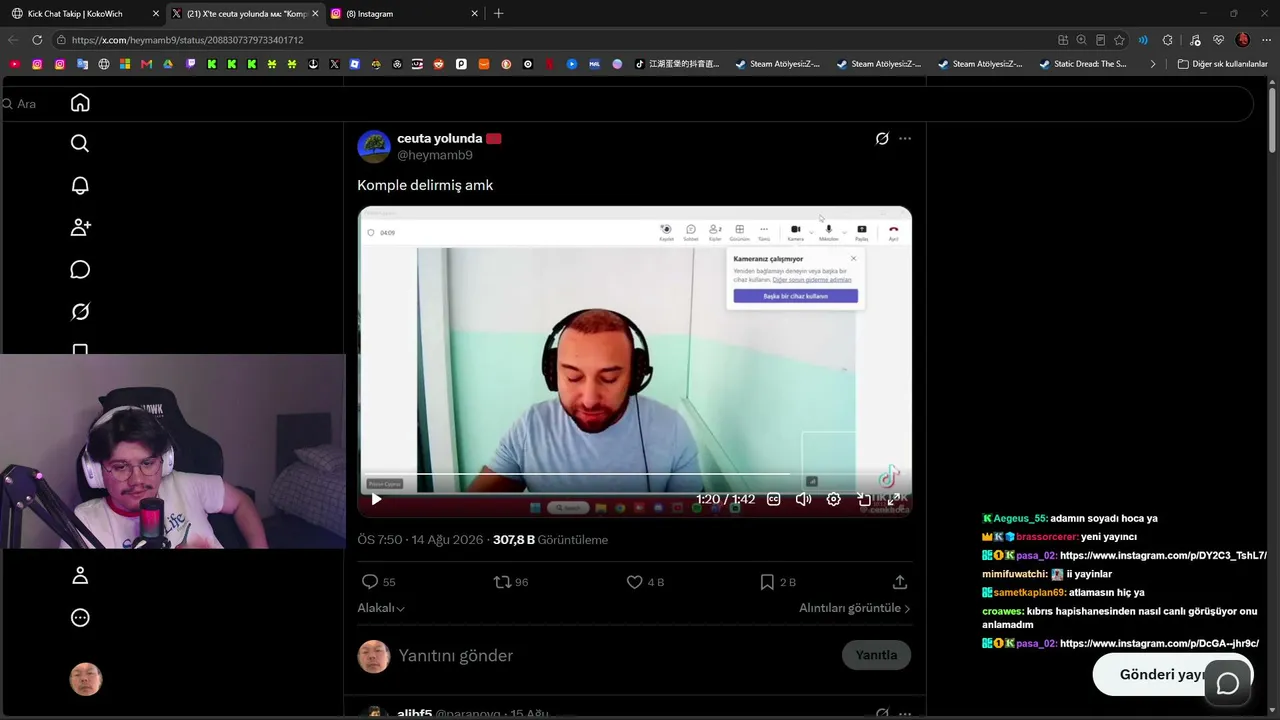
Task: Select the X ceuta yolunda tab
Action: point(245,14)
